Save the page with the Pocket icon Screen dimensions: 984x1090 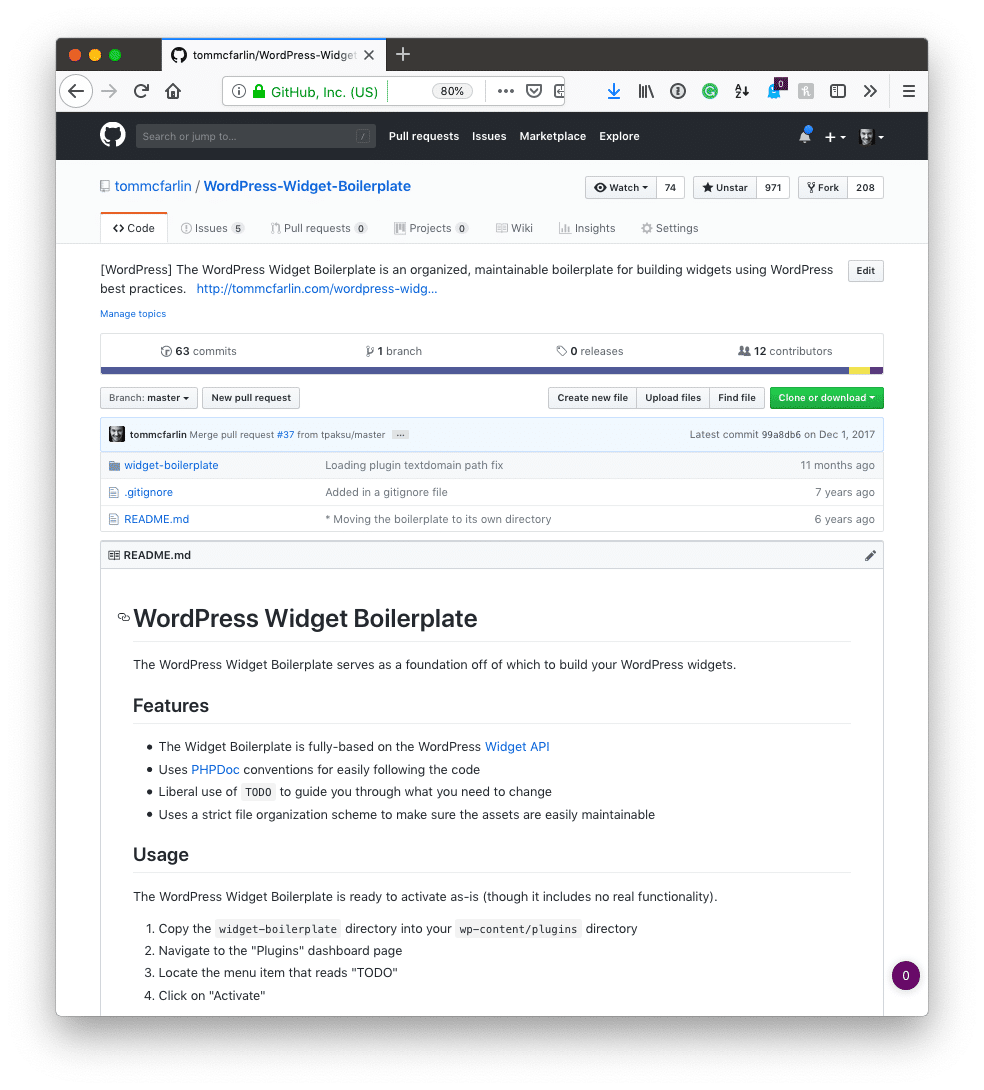pos(534,91)
